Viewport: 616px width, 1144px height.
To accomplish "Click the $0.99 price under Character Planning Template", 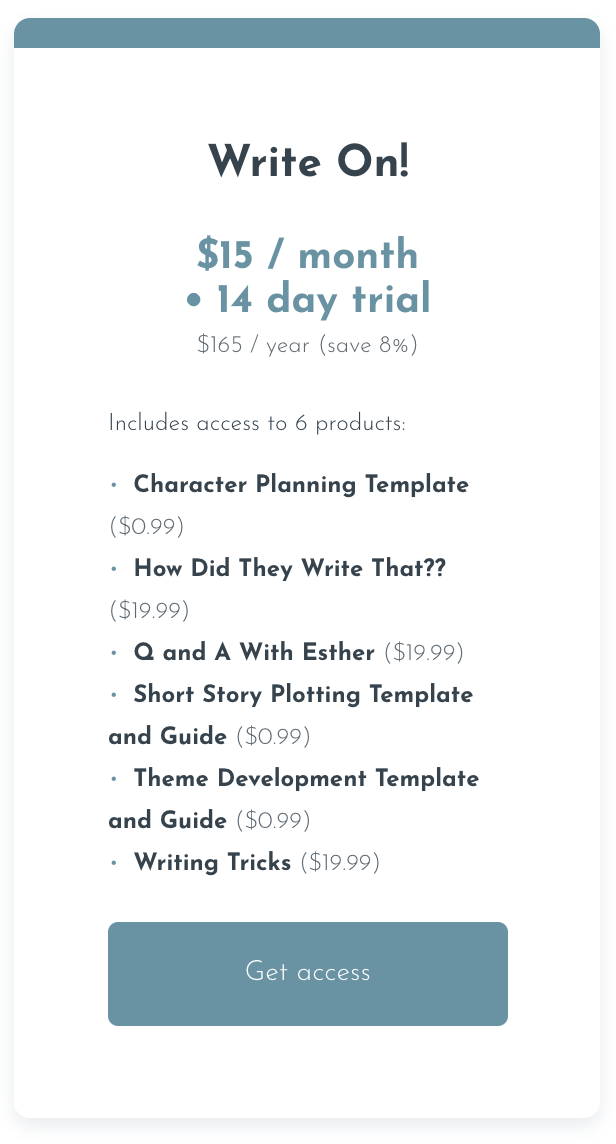I will pos(147,526).
